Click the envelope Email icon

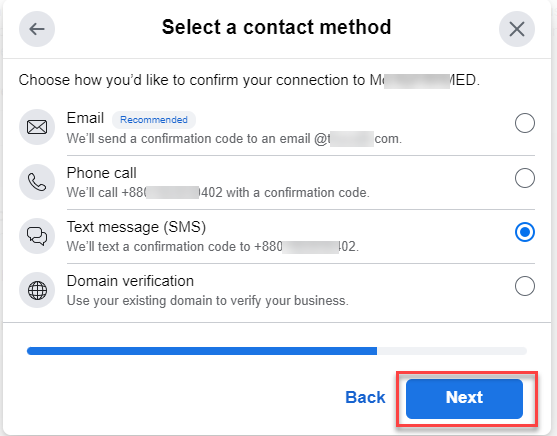tap(37, 127)
